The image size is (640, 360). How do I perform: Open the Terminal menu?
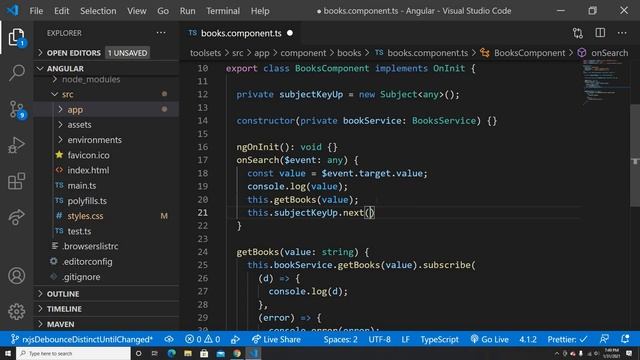223,11
